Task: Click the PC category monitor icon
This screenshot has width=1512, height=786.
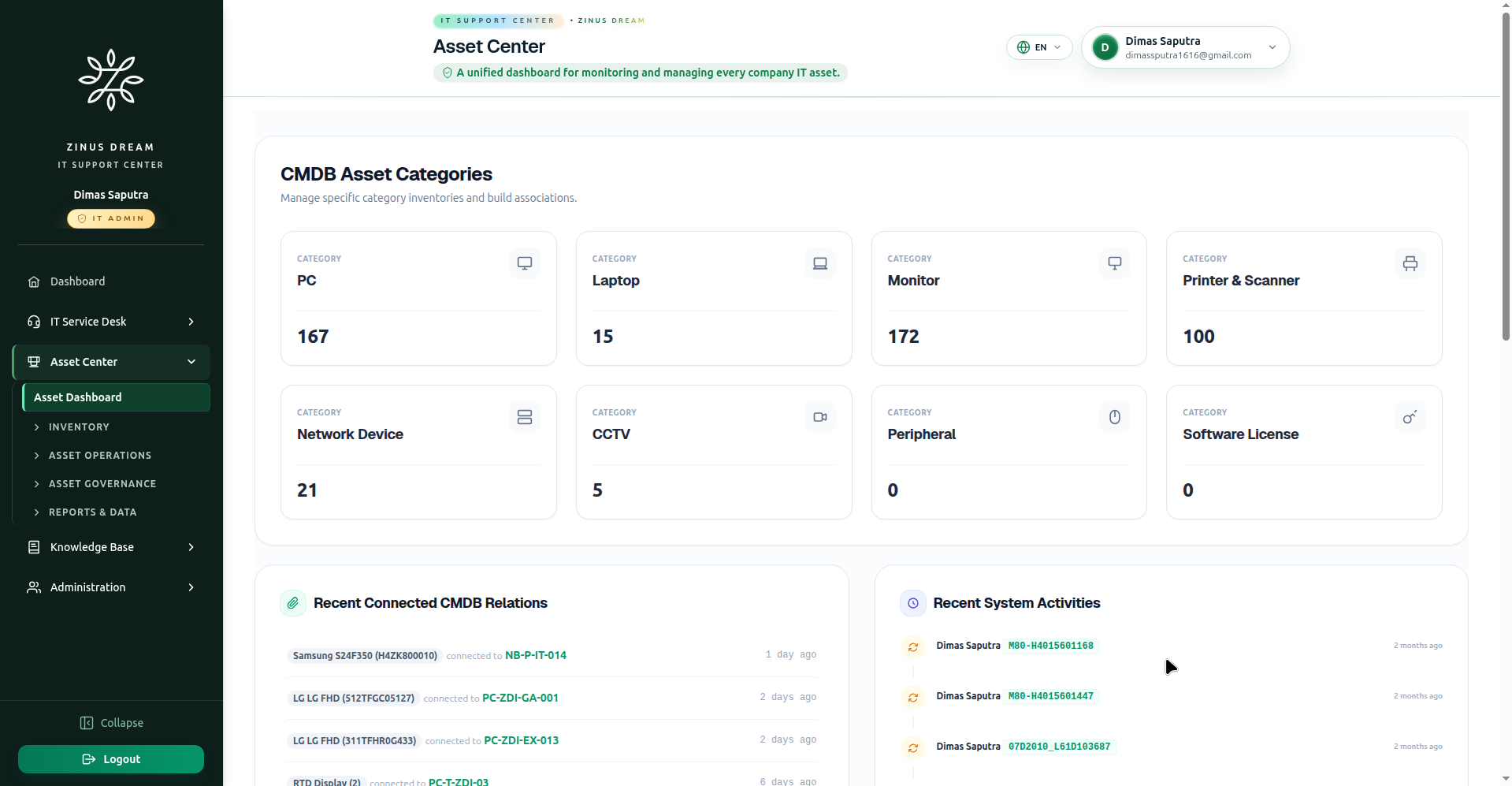Action: point(525,263)
